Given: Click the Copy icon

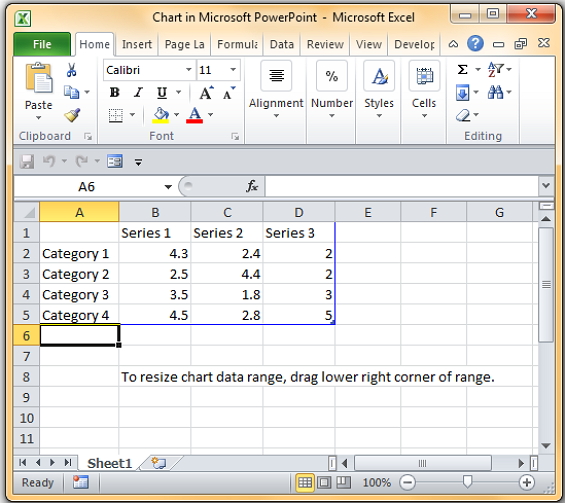Looking at the screenshot, I should tap(71, 92).
